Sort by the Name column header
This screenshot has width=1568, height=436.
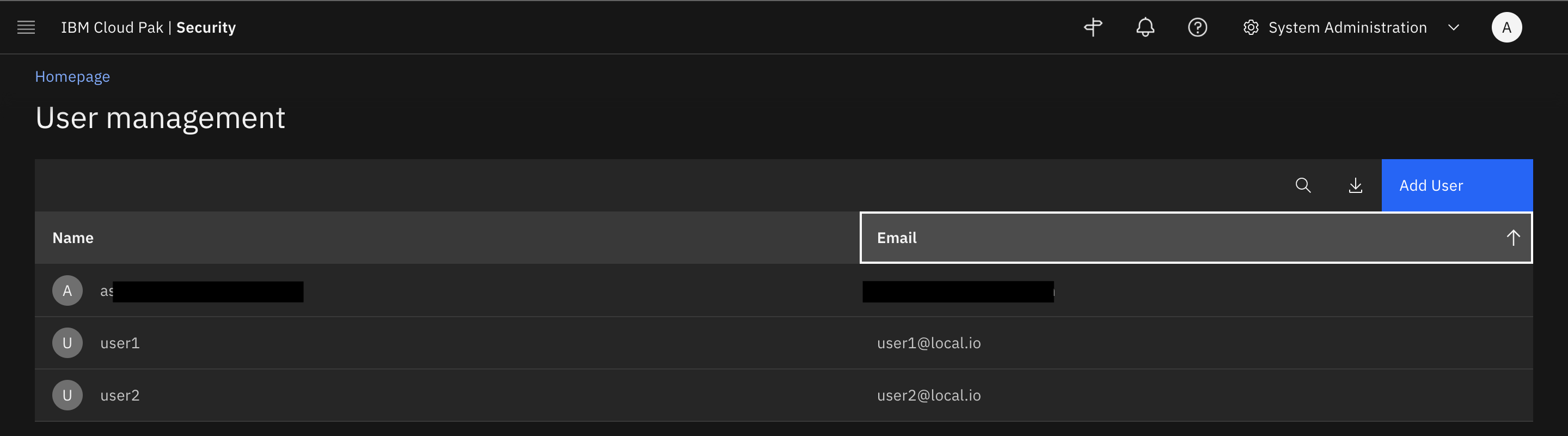[73, 238]
